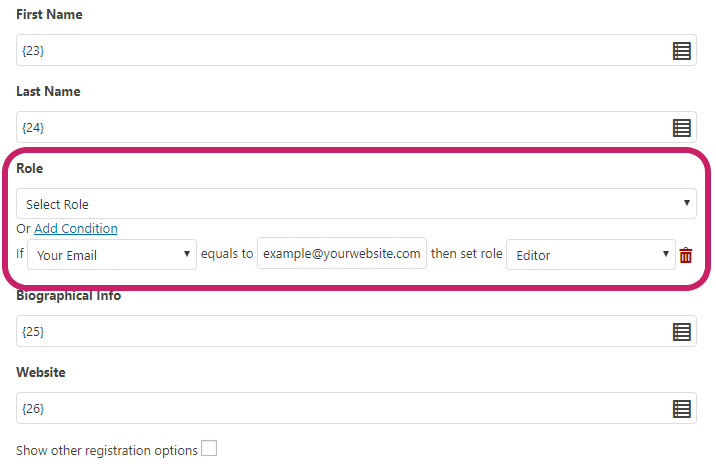Expand the Your Email condition field dropdown
This screenshot has width=716, height=467.
coord(112,255)
